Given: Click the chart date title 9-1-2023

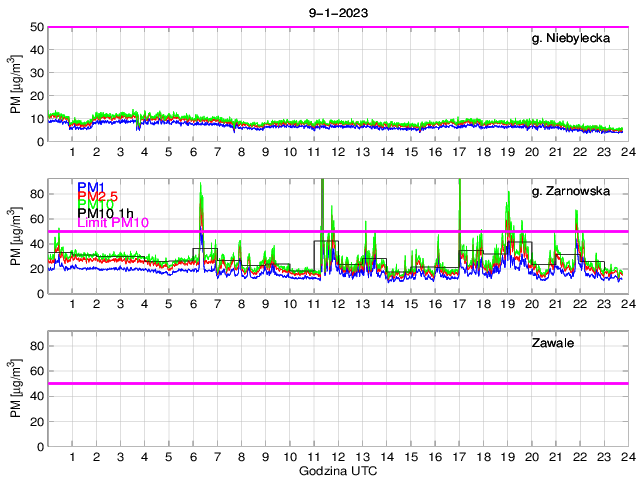Looking at the screenshot, I should 337,11.
